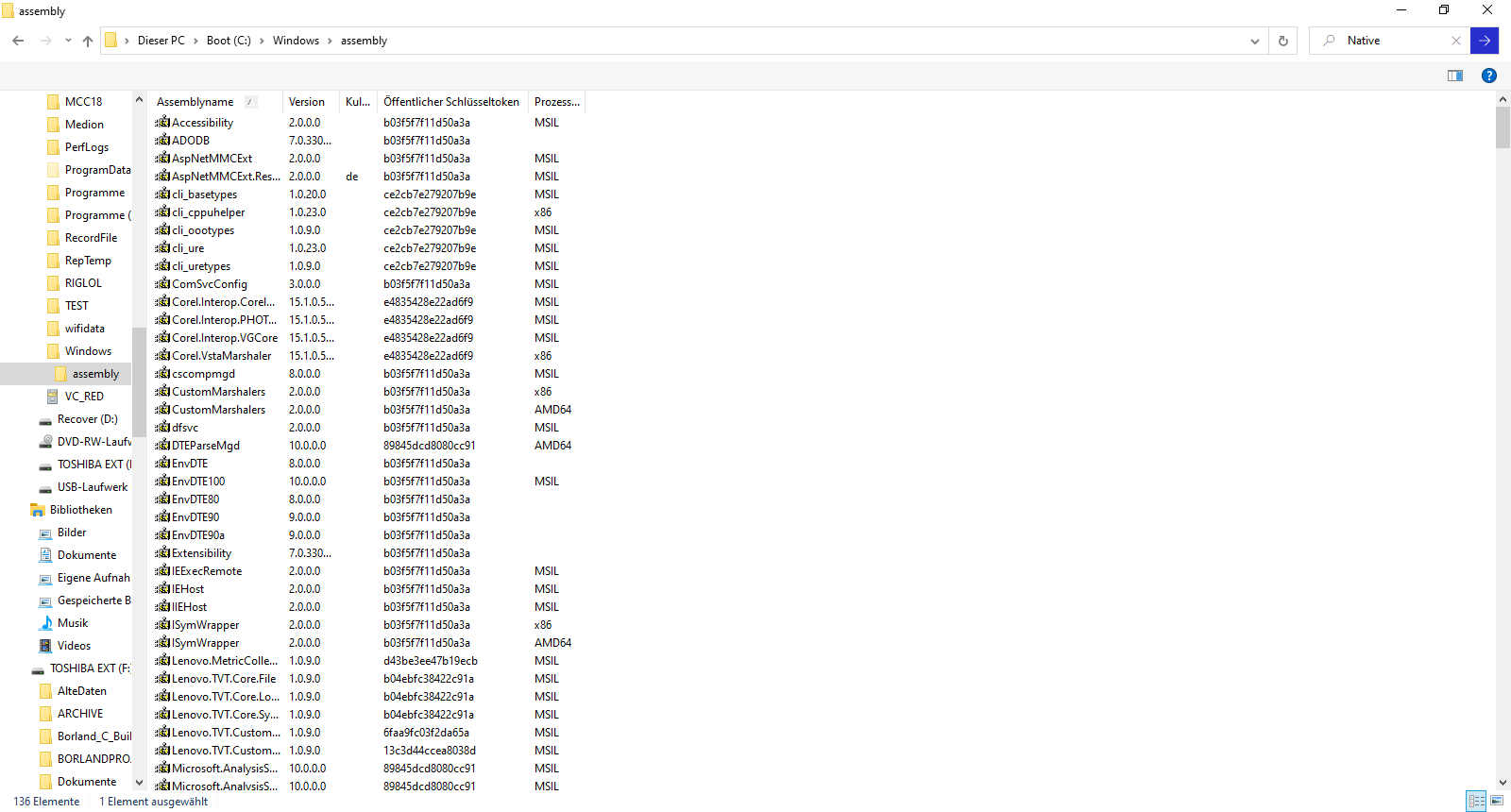
Task: Sort by the Prozess... column header
Action: (557, 102)
